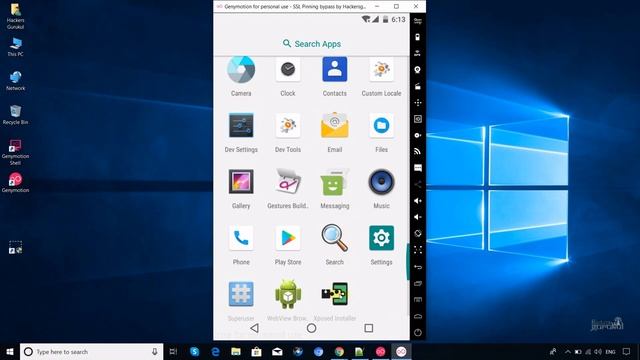Screen dimensions: 640x360
Task: Open the Genymotion battery widget
Action: pyautogui.click(x=418, y=37)
